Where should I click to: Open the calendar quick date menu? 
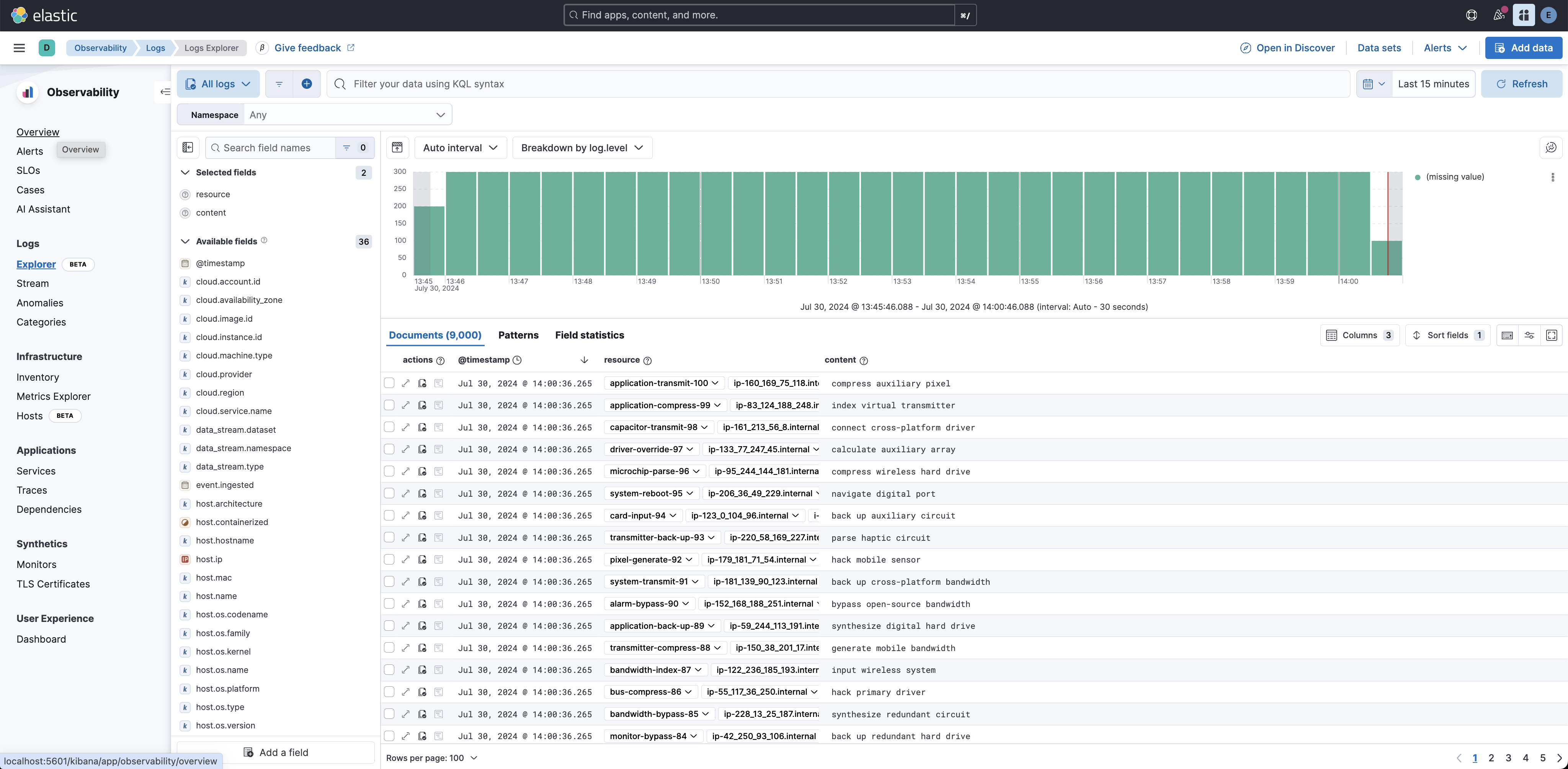coord(1374,84)
